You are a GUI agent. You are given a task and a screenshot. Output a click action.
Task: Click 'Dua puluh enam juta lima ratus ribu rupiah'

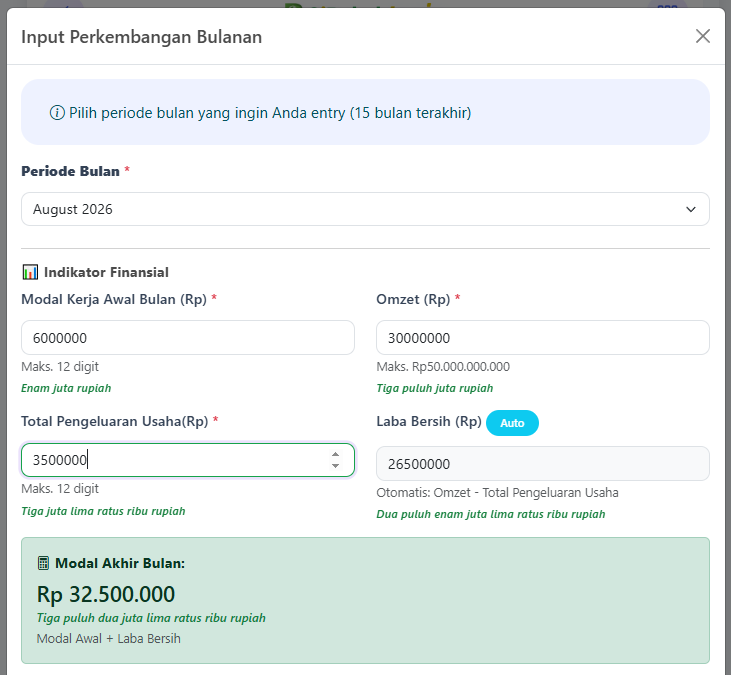click(x=491, y=514)
